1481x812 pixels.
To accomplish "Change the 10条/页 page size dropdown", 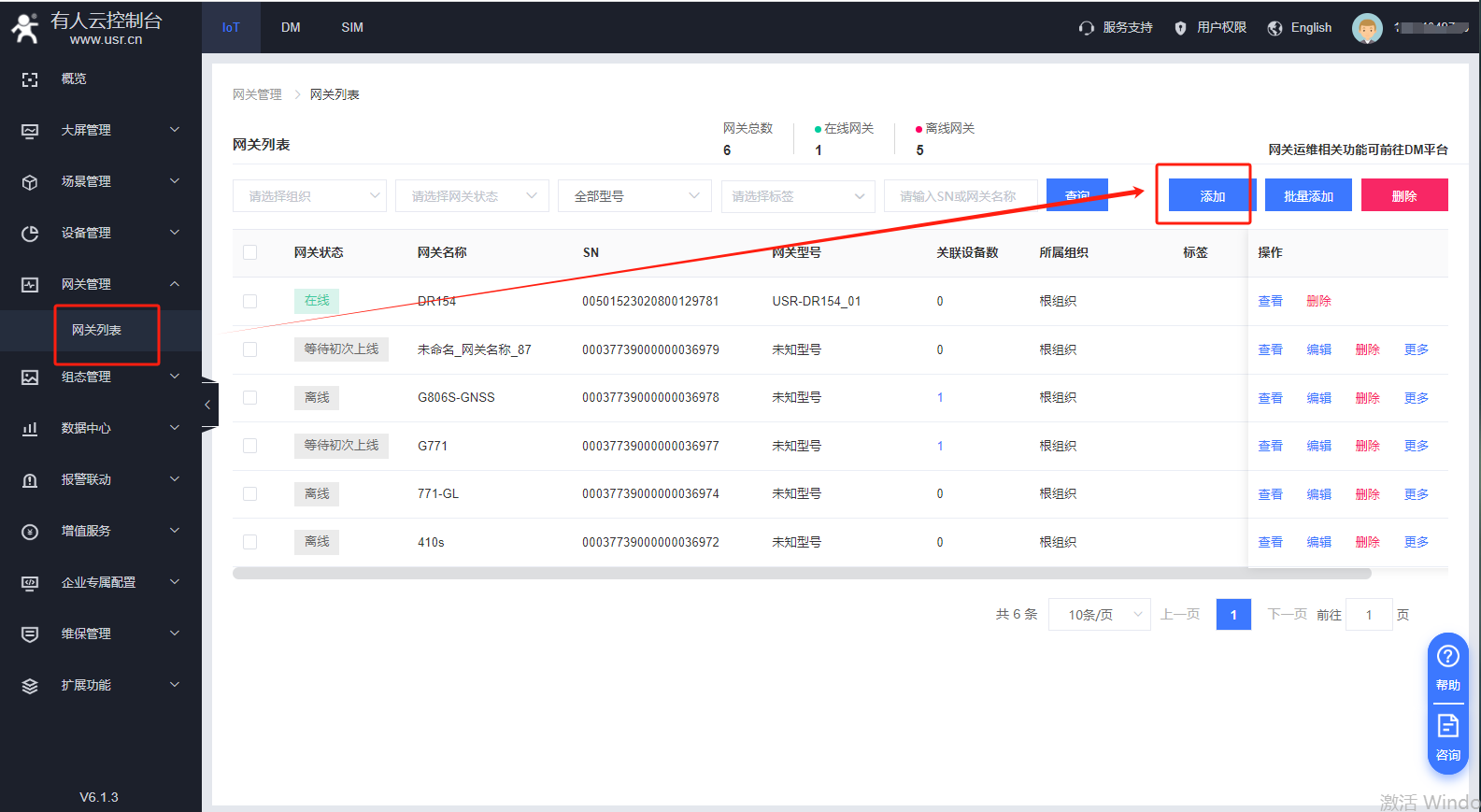I will click(x=1099, y=615).
